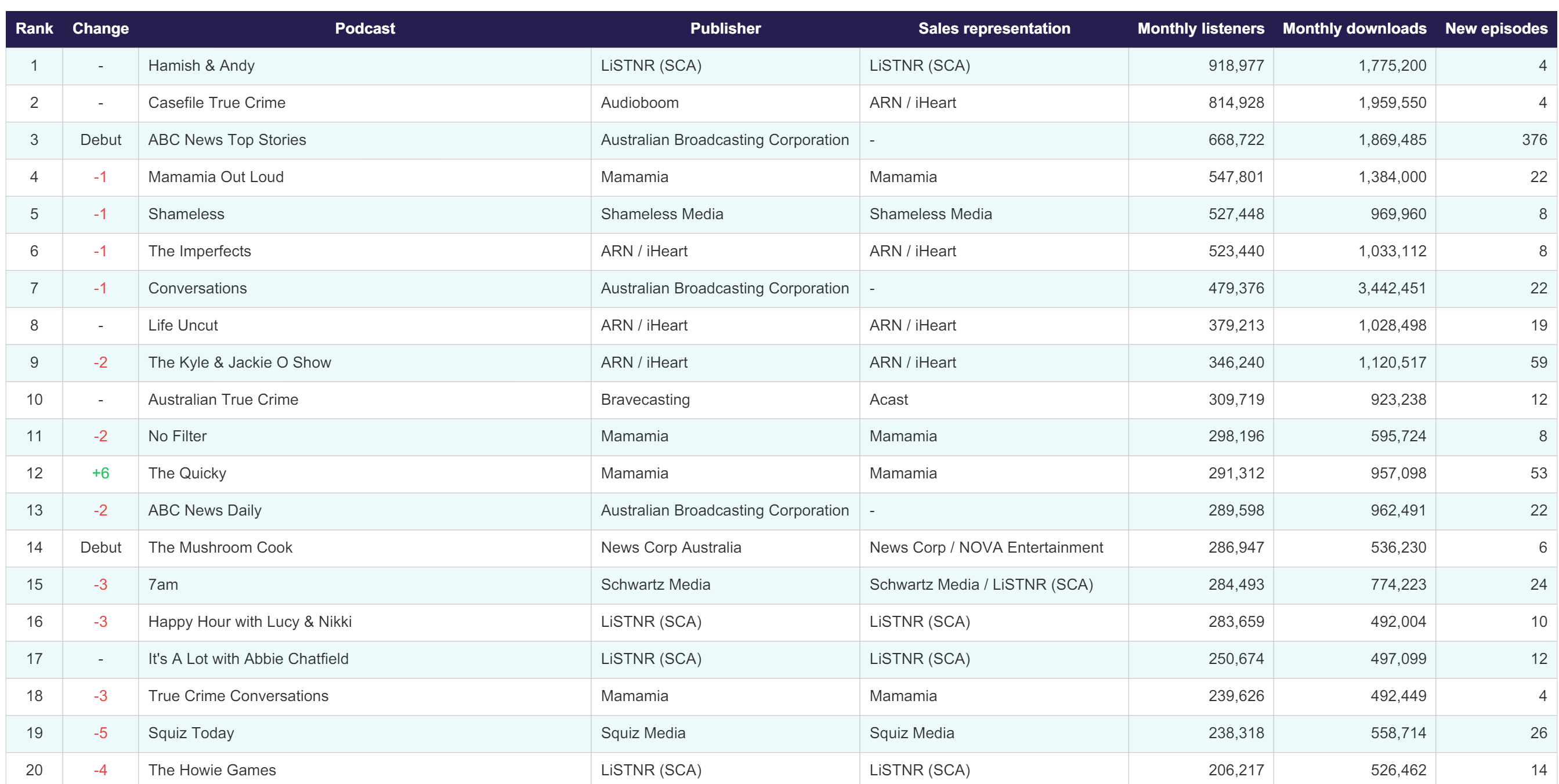Sort by Monthly listeners header

tap(1200, 28)
